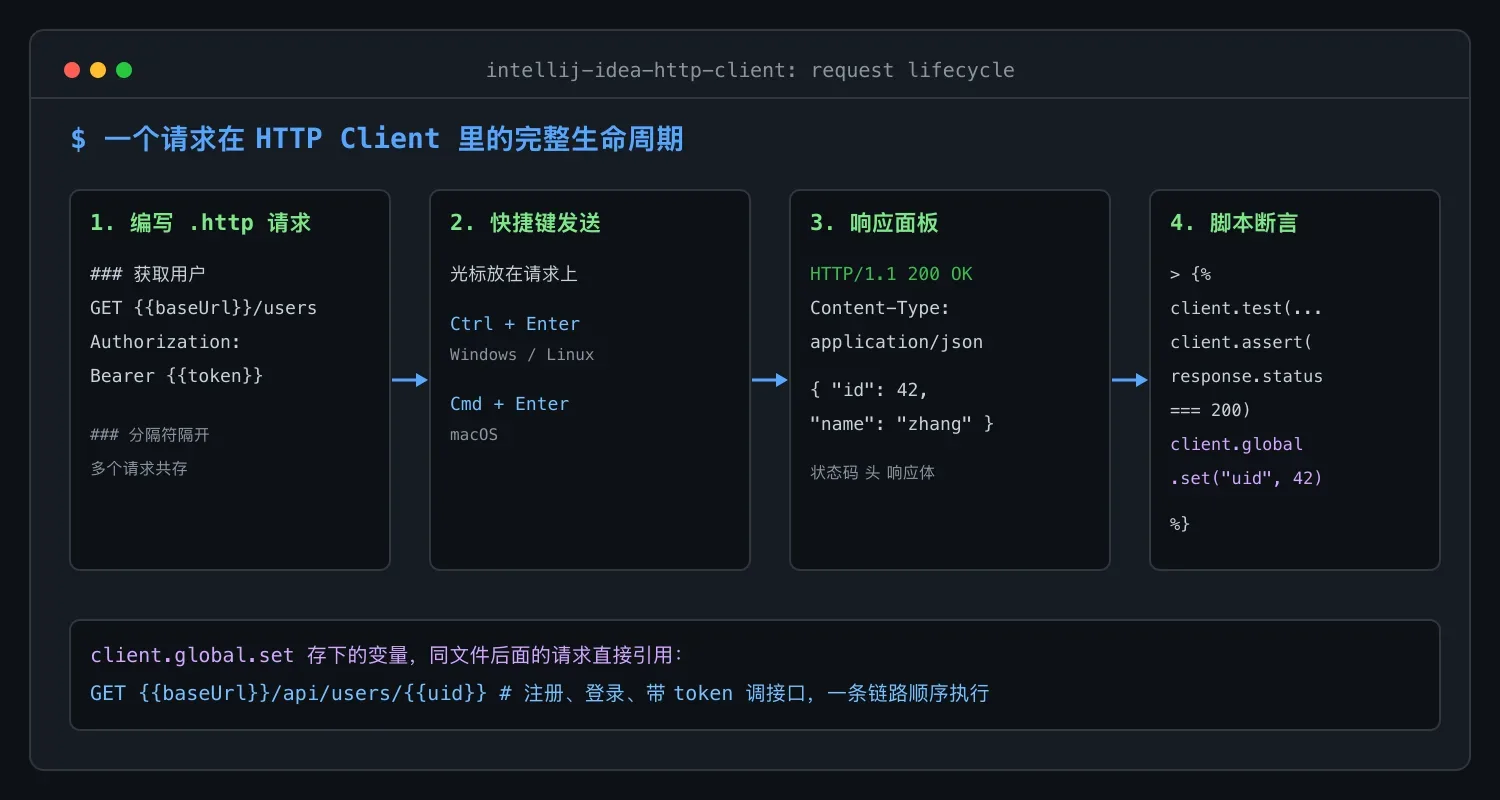Click the 'Windows / Linux' label
The image size is (1500, 800).
click(522, 355)
